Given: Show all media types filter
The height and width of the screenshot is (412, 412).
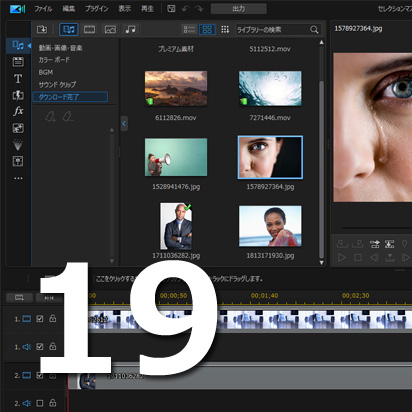Looking at the screenshot, I should click(x=69, y=29).
